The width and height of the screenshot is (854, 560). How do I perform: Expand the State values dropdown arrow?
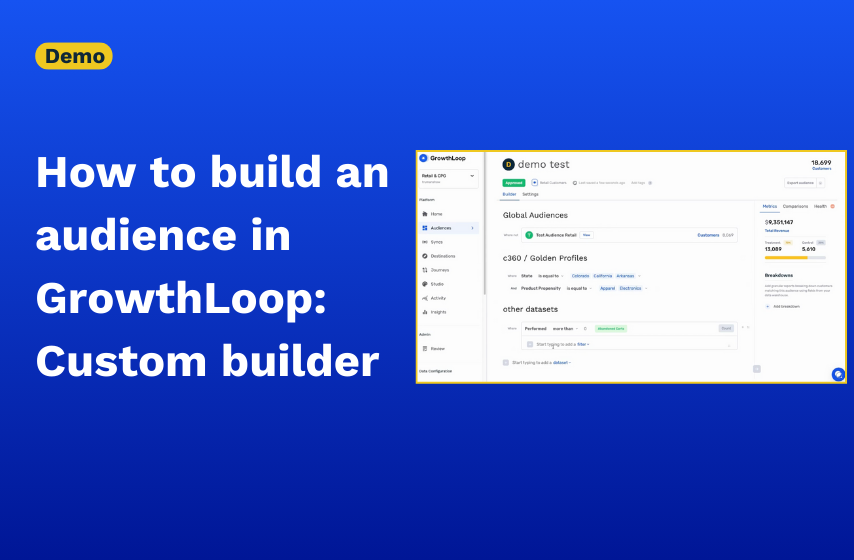639,276
